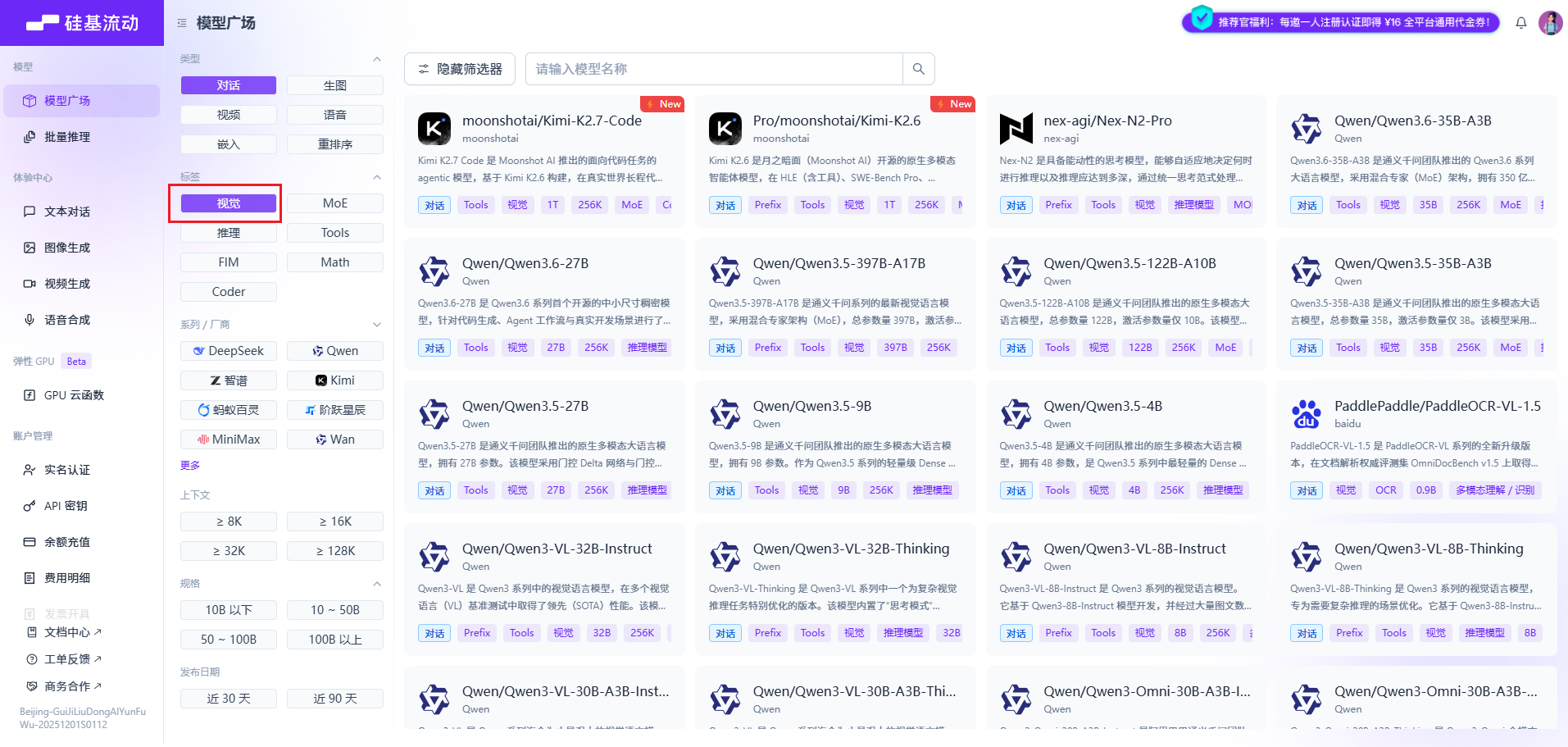
Task: Select the ≥ 32K context filter chip
Action: click(229, 551)
